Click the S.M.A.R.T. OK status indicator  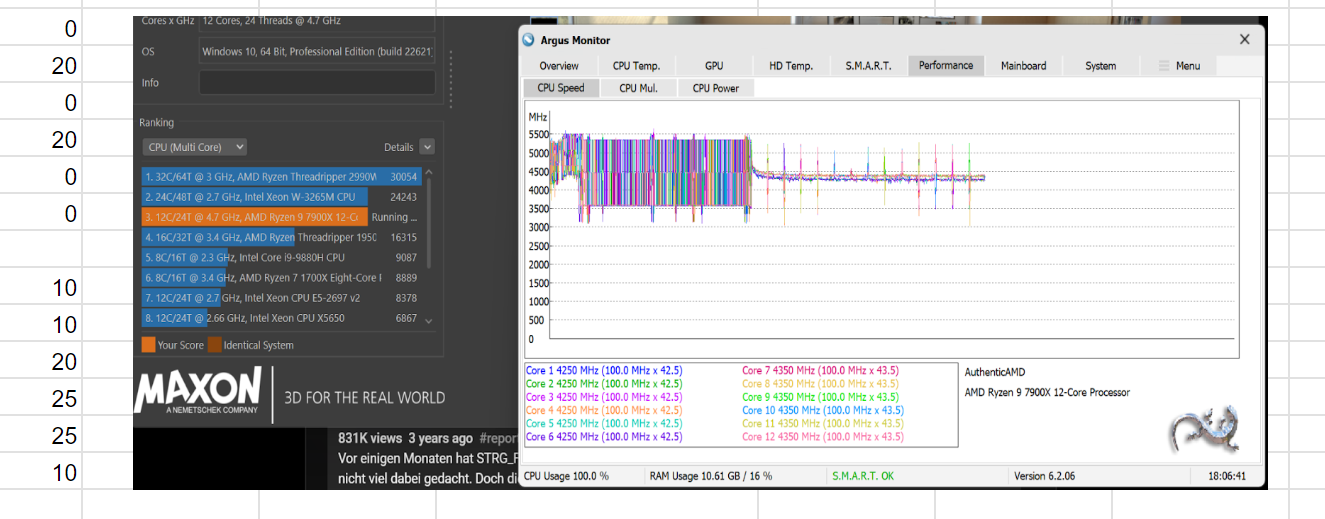(863, 476)
